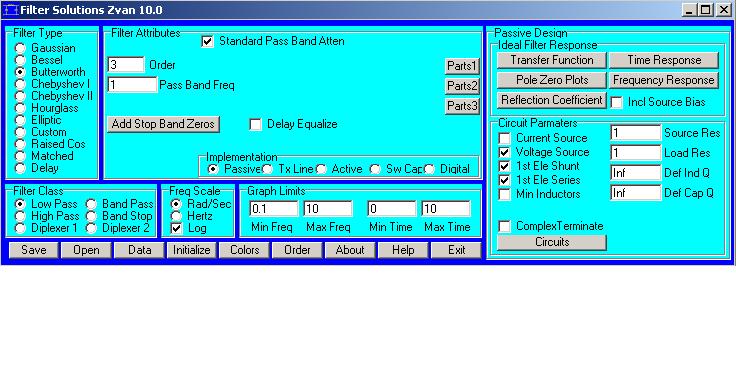Toggle the Voltage Source checkbox
The height and width of the screenshot is (384, 736).
[504, 152]
